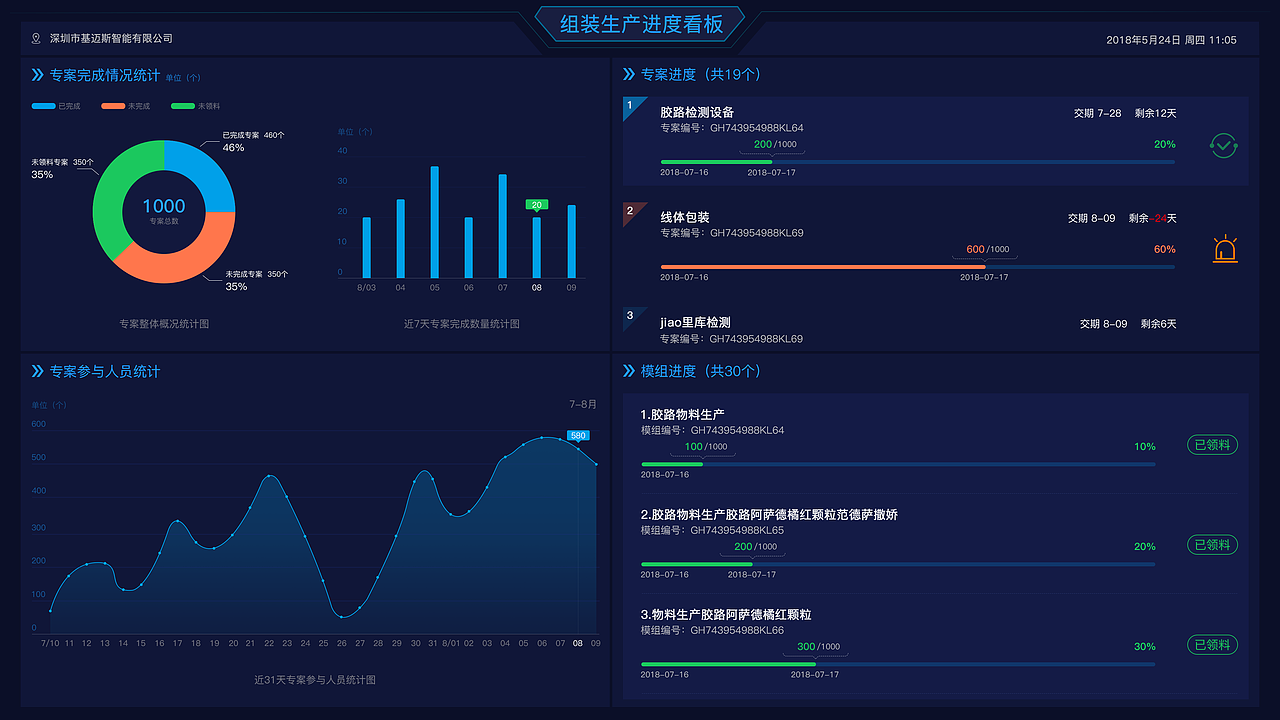Click the 60% percentage for 线体包装
Viewport: 1280px width, 720px height.
(x=1164, y=249)
